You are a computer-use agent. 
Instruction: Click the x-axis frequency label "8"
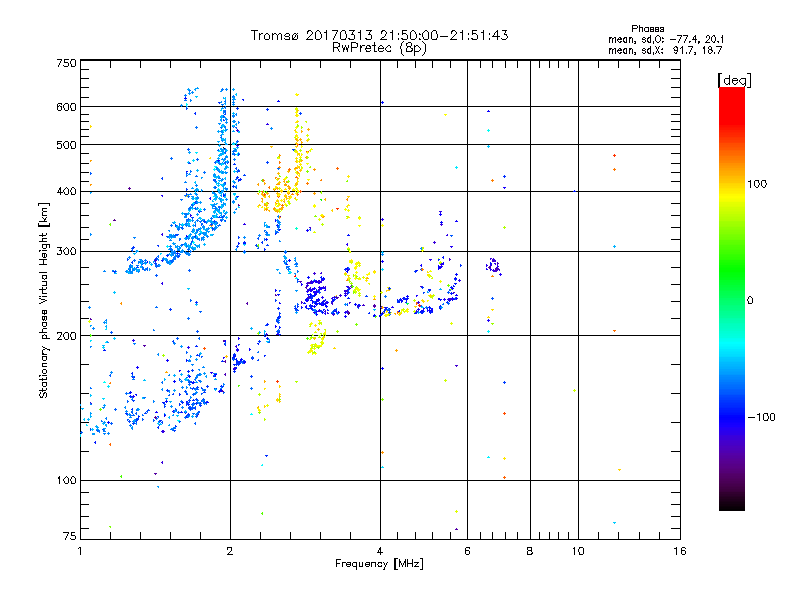pos(530,551)
